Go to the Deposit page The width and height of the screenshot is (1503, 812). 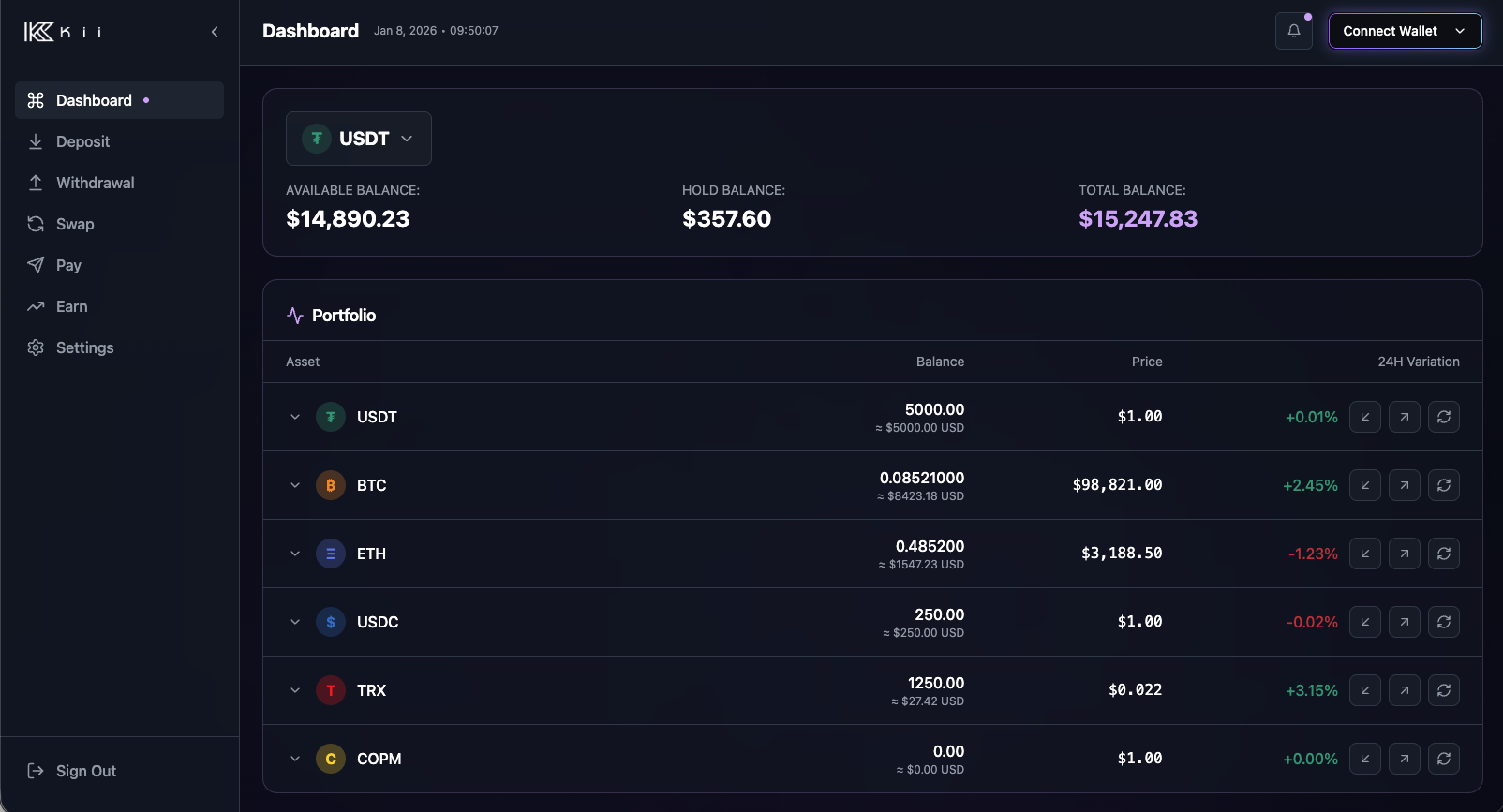click(x=82, y=141)
